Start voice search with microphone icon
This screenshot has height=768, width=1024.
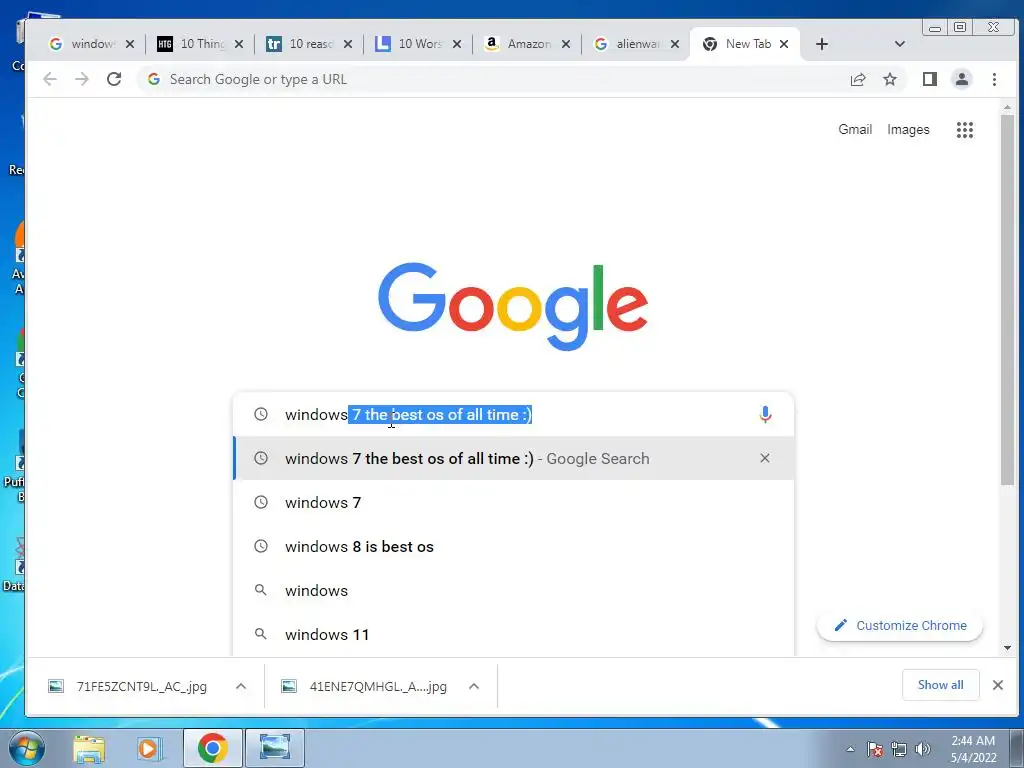pyautogui.click(x=765, y=414)
